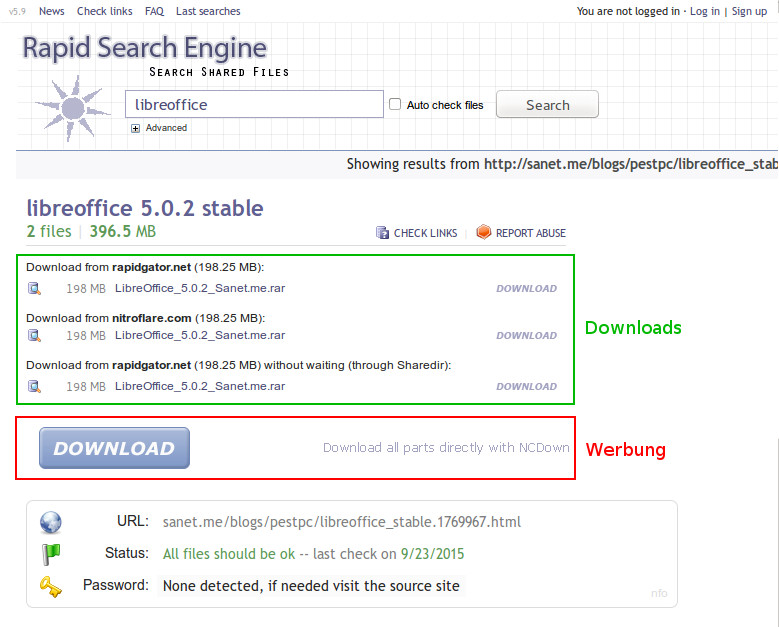Screen dimensions: 779x627
Task: Click the Report Abuse icon
Action: click(484, 232)
